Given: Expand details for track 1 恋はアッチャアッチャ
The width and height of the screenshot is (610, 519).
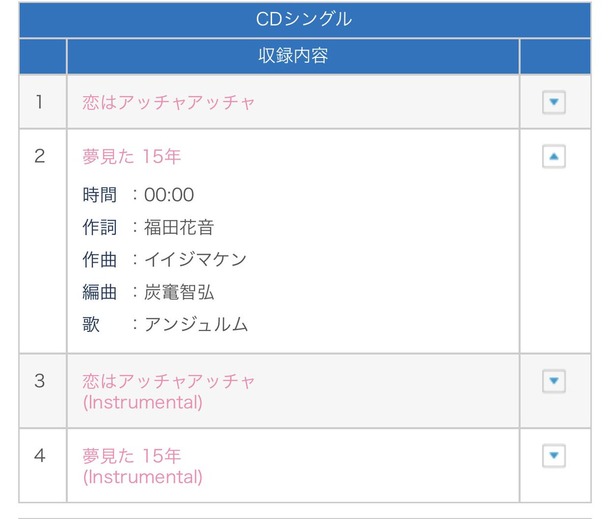Looking at the screenshot, I should point(553,102).
